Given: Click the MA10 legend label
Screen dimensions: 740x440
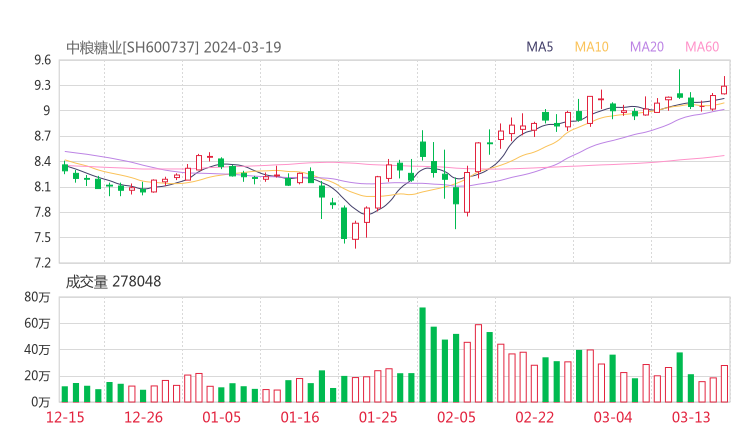Looking at the screenshot, I should tap(591, 47).
